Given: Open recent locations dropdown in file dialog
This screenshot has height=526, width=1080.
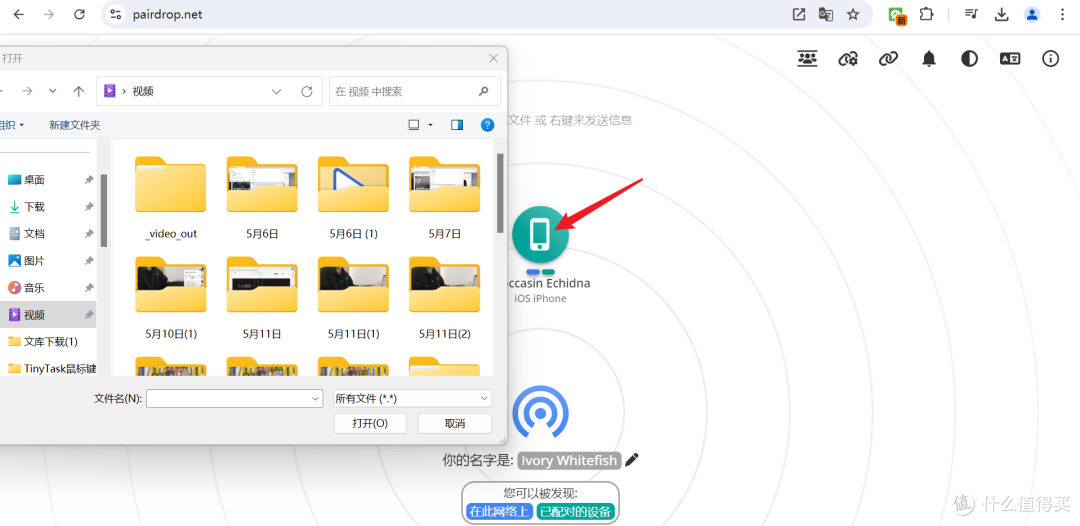Looking at the screenshot, I should click(53, 91).
